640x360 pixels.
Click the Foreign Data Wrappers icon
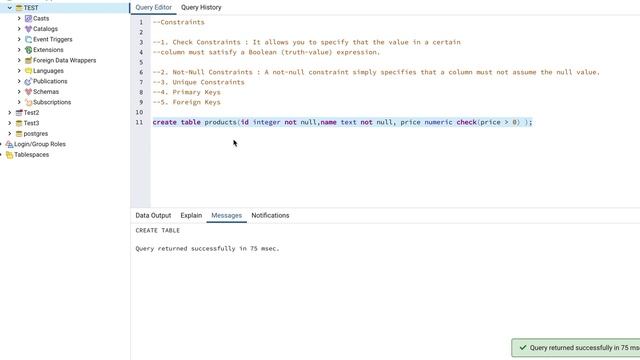point(28,60)
